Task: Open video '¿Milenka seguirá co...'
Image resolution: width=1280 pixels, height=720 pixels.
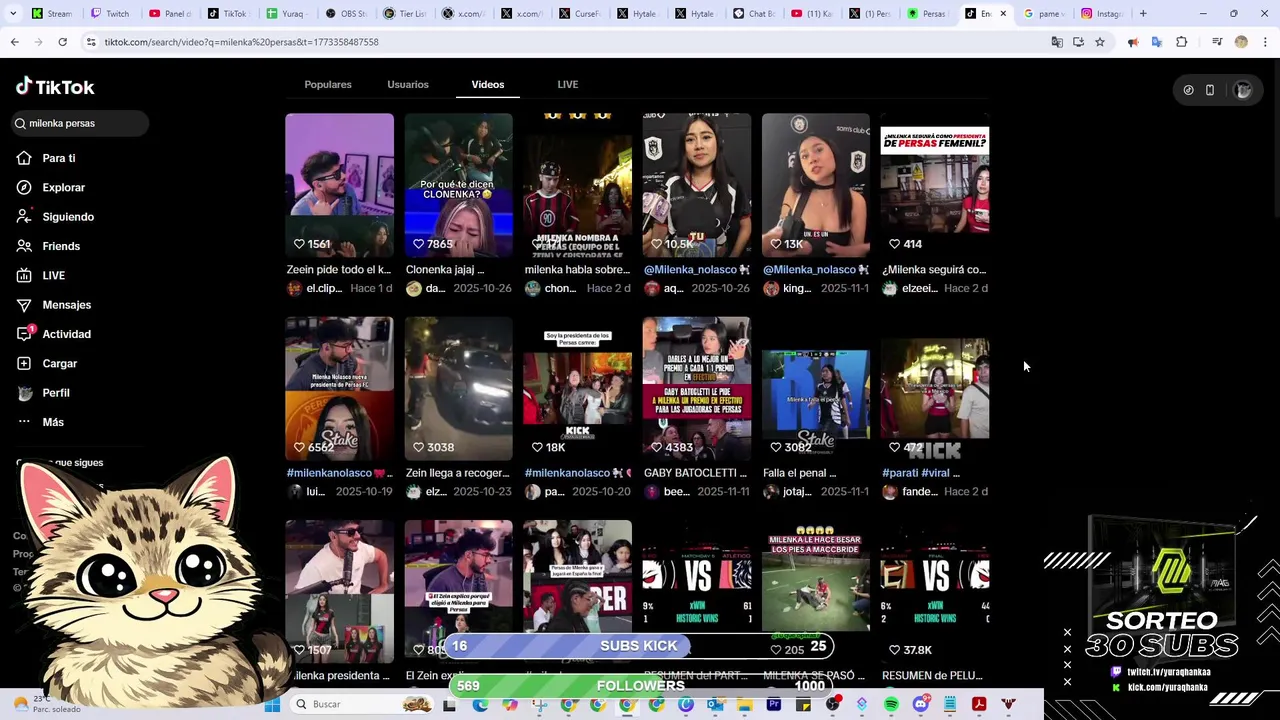Action: coord(934,185)
